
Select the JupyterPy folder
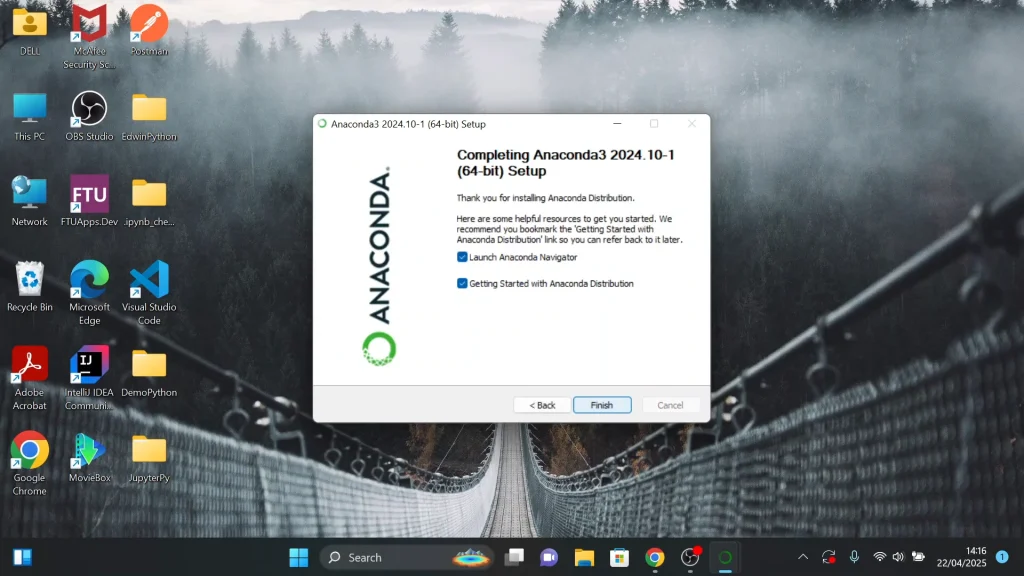(149, 457)
